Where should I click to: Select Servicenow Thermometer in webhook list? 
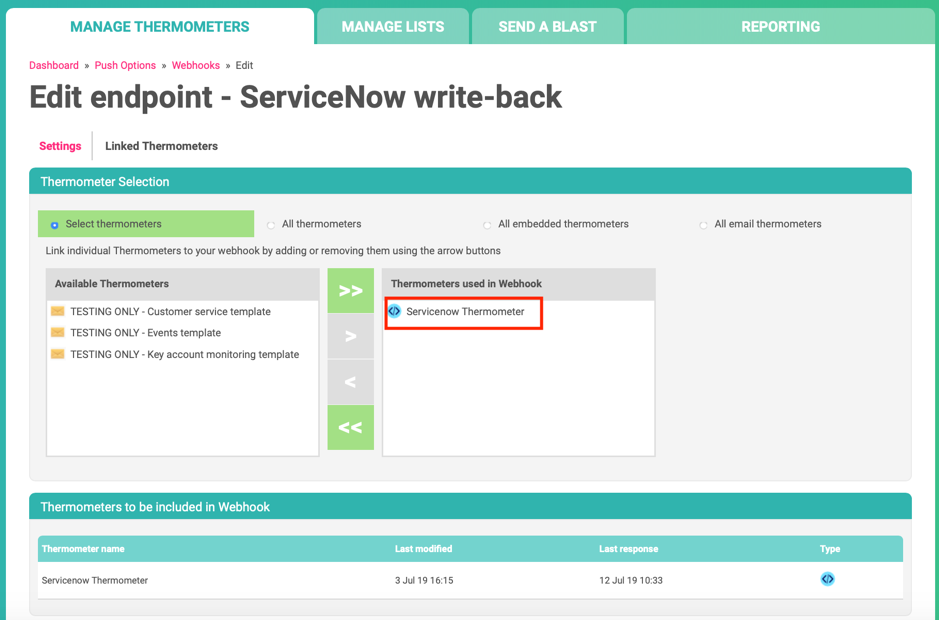465,311
